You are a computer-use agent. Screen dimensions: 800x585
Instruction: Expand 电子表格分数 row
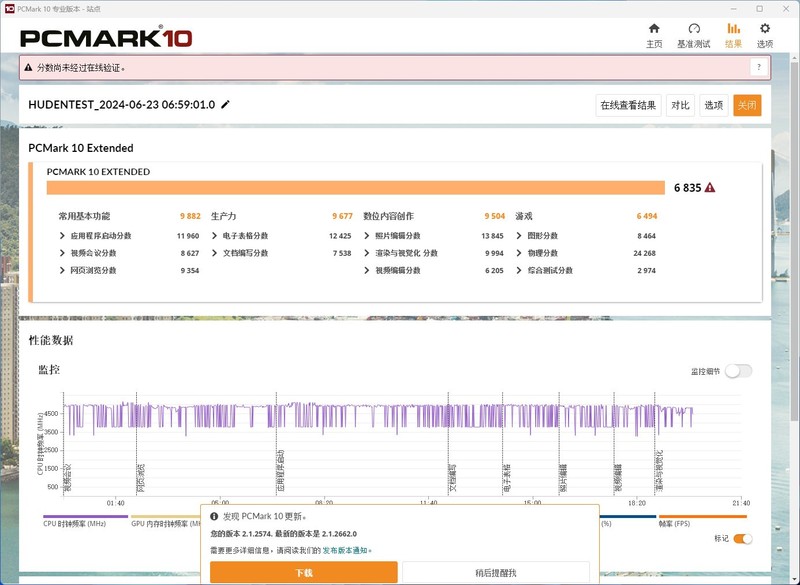pos(214,236)
